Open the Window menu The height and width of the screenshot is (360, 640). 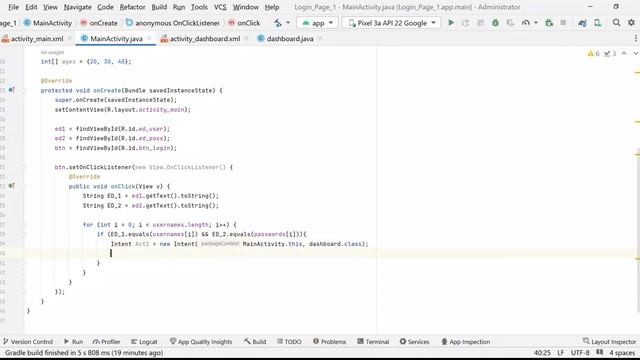click(246, 7)
